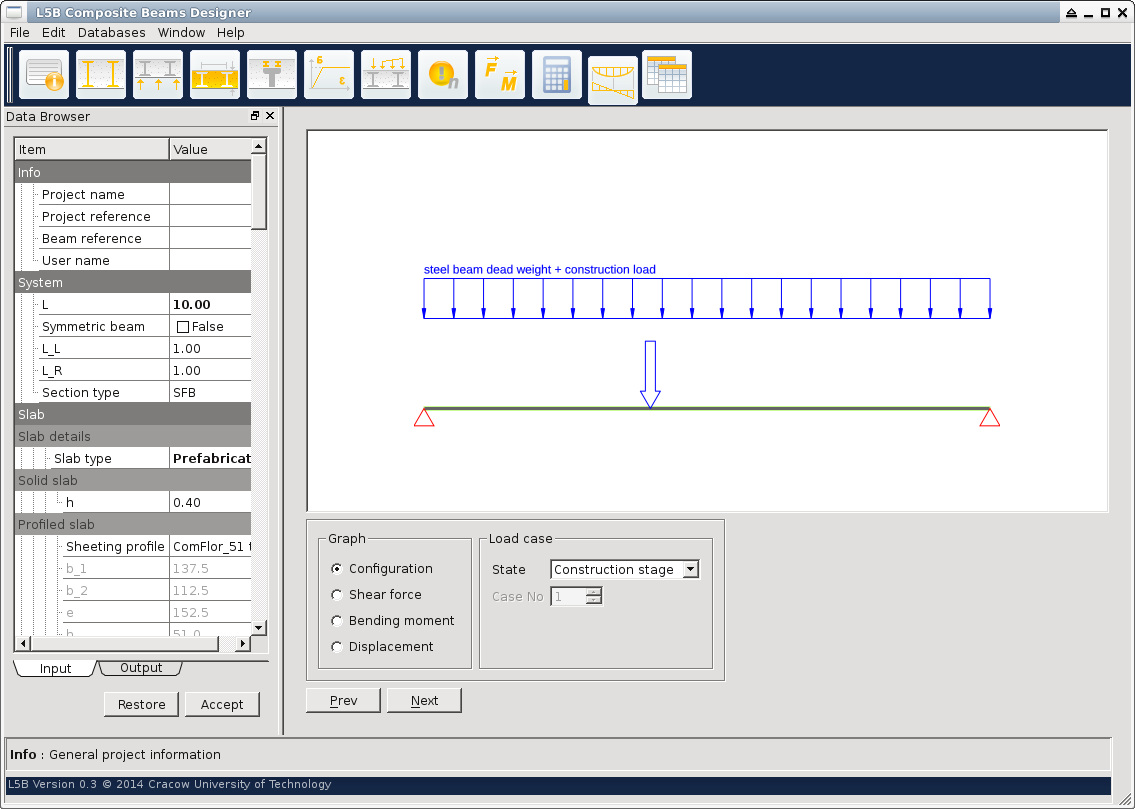Choose the Bending moment graph option
Viewport: 1135px width, 809px height.
337,621
